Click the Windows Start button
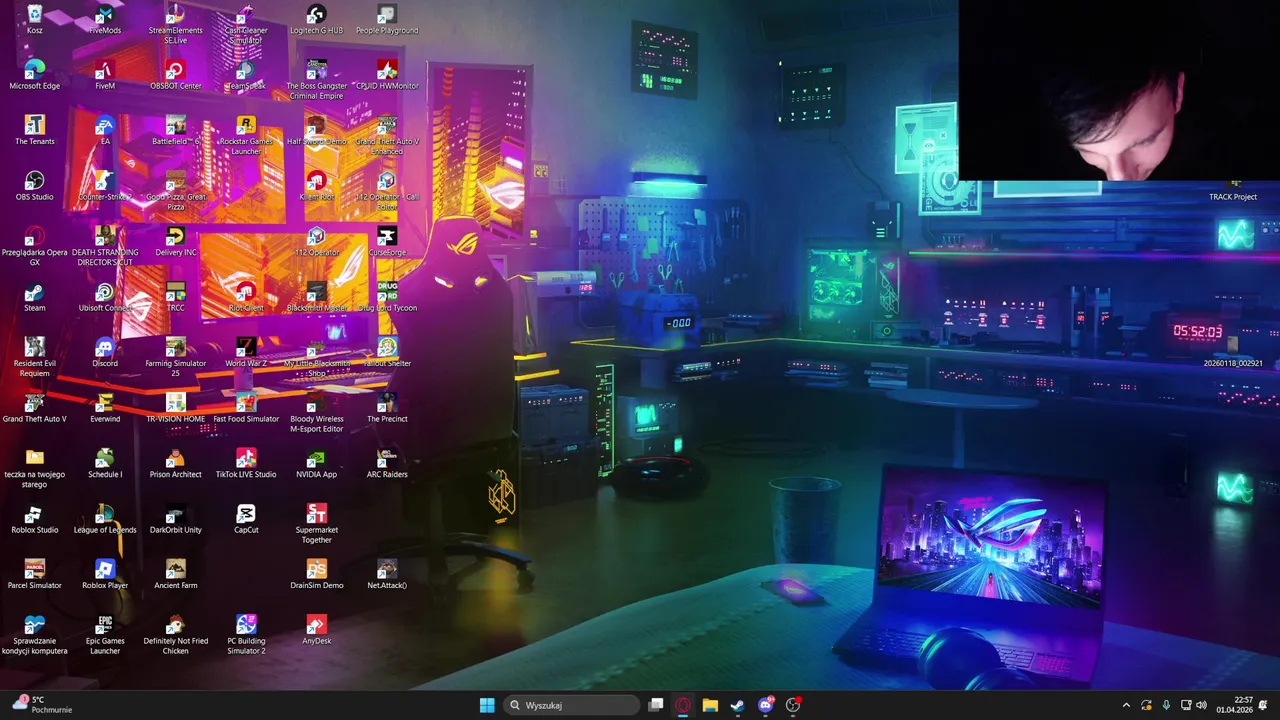Image resolution: width=1280 pixels, height=720 pixels. pos(487,705)
